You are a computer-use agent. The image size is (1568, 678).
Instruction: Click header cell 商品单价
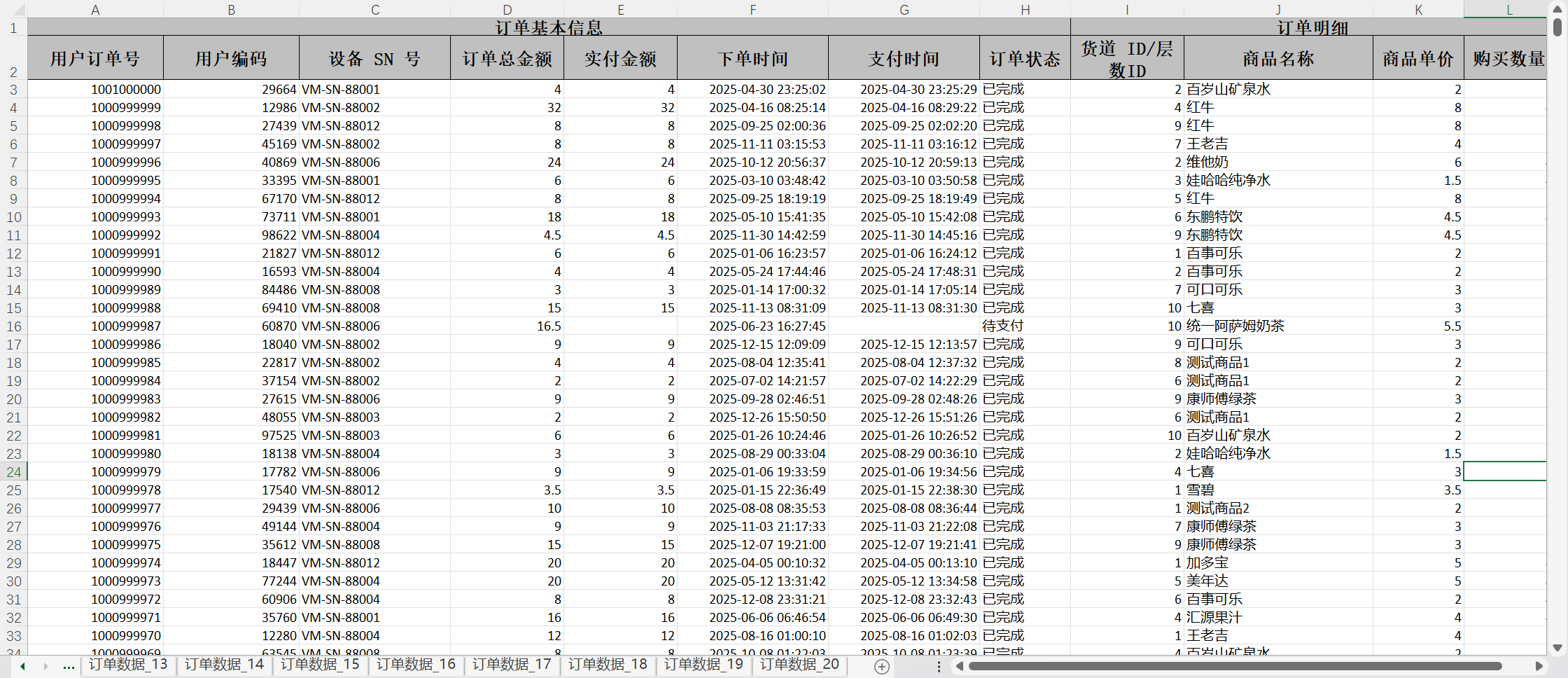point(1418,58)
